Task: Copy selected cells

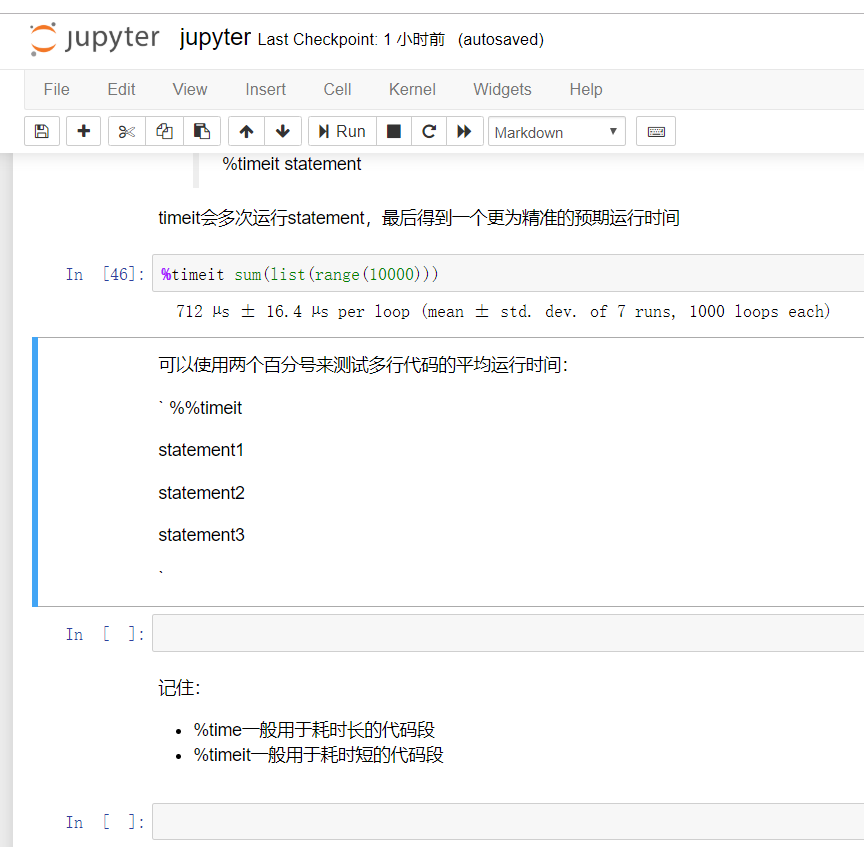Action: point(164,131)
